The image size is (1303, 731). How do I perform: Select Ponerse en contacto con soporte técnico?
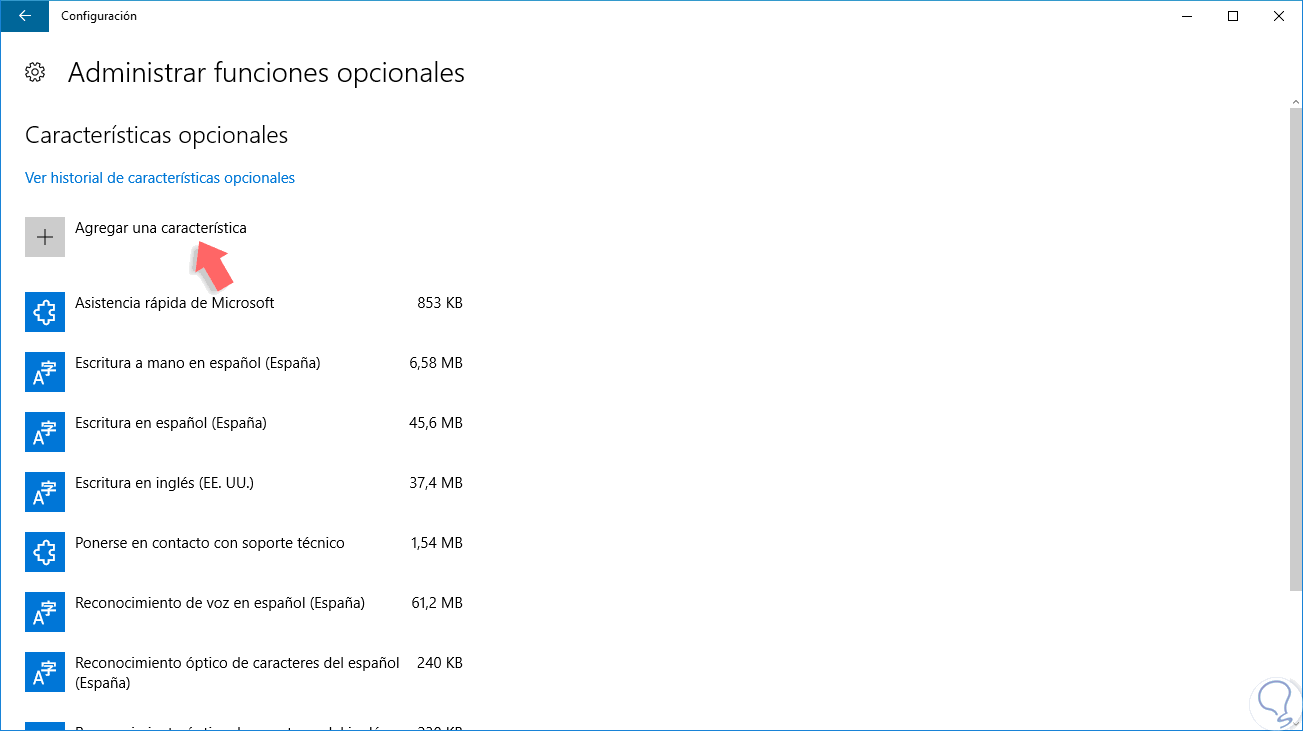[210, 543]
